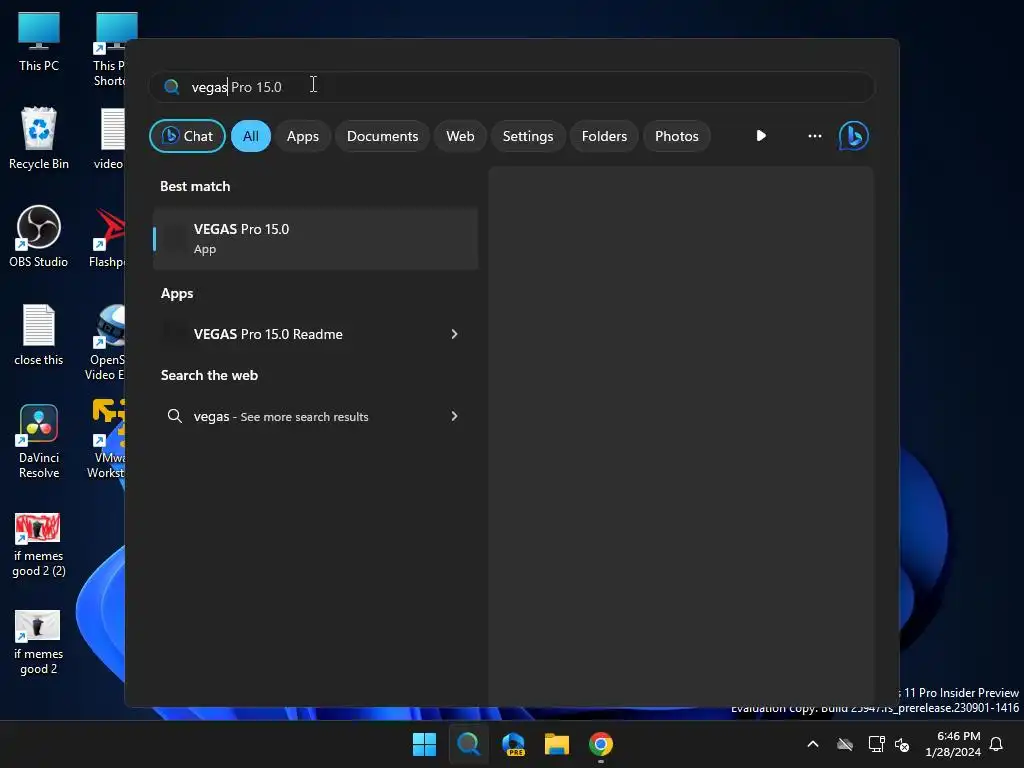
Task: Click inside the search text box
Action: pyautogui.click(x=511, y=87)
